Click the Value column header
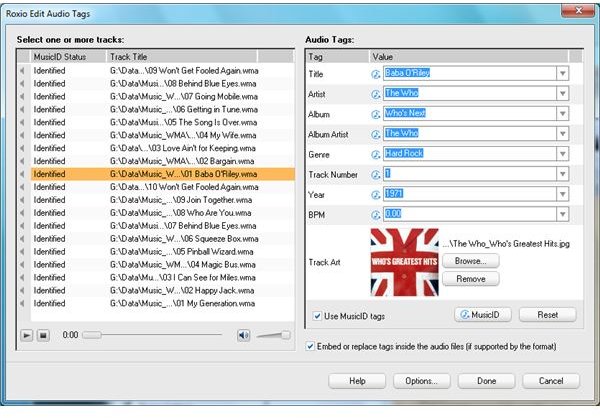Image resolution: width=600 pixels, height=418 pixels. pos(469,57)
